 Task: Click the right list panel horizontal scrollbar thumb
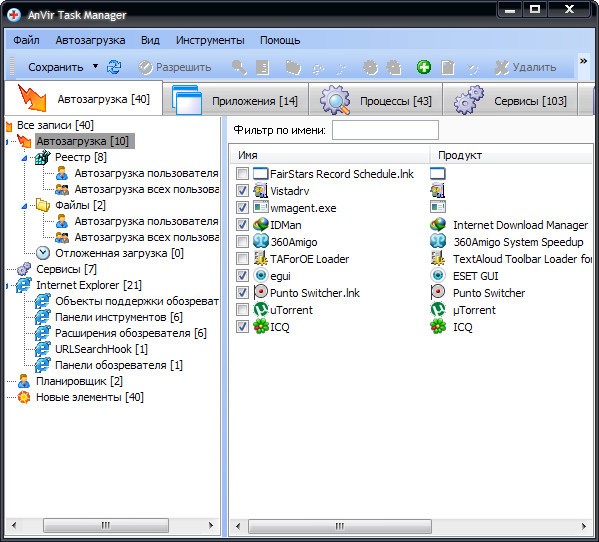pos(340,526)
